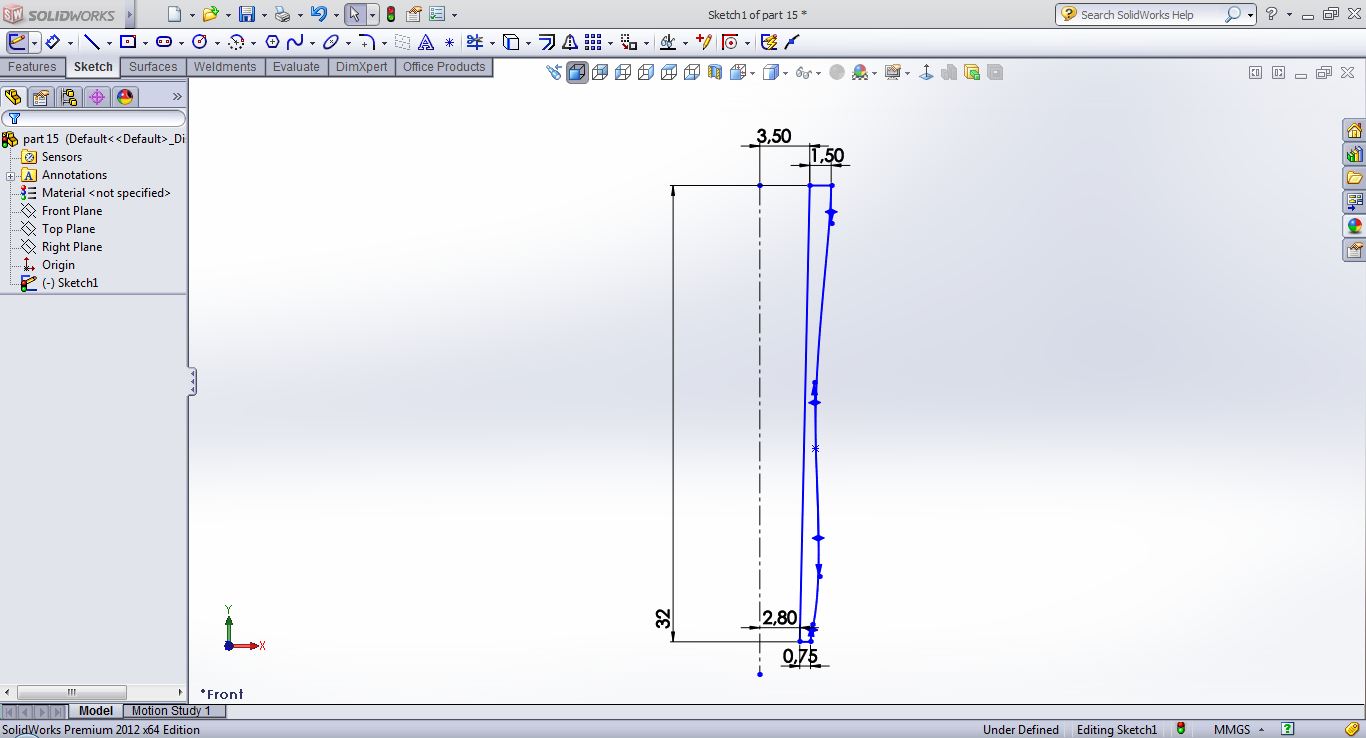1366x738 pixels.
Task: Click the Smart Dimension tool
Action: [53, 42]
